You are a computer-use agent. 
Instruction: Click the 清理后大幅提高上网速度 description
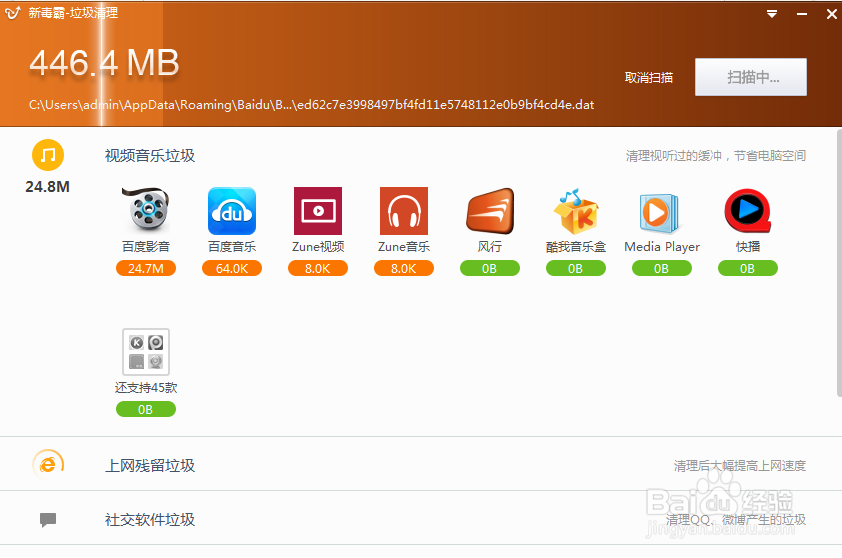739,466
